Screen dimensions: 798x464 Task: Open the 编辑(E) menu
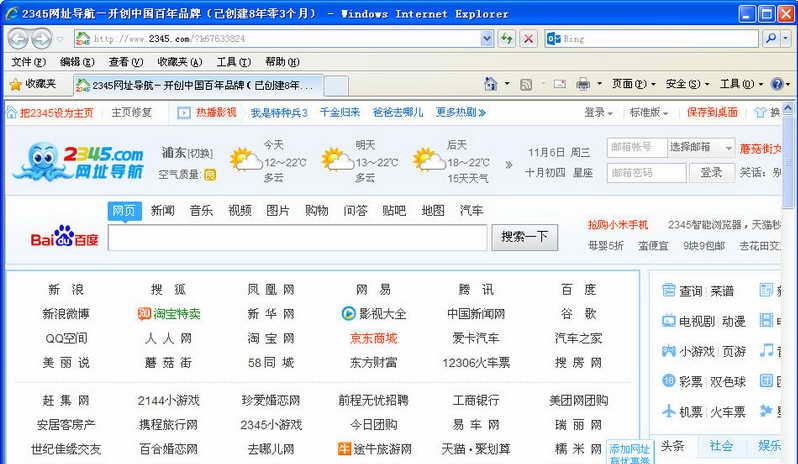click(77, 62)
